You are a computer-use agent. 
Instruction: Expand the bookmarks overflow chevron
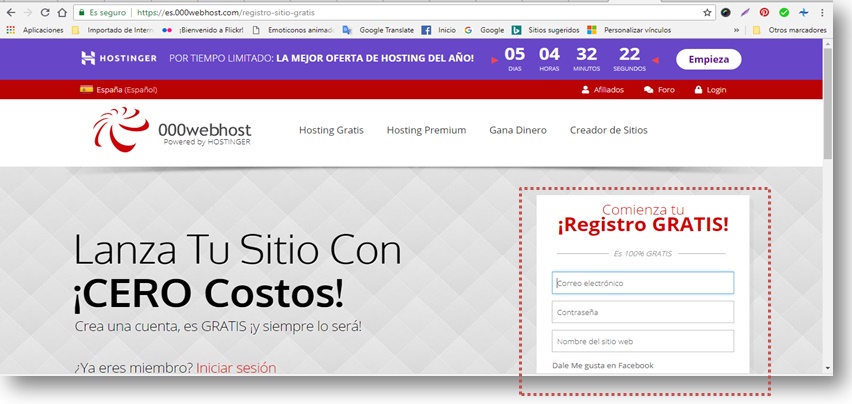pyautogui.click(x=737, y=30)
